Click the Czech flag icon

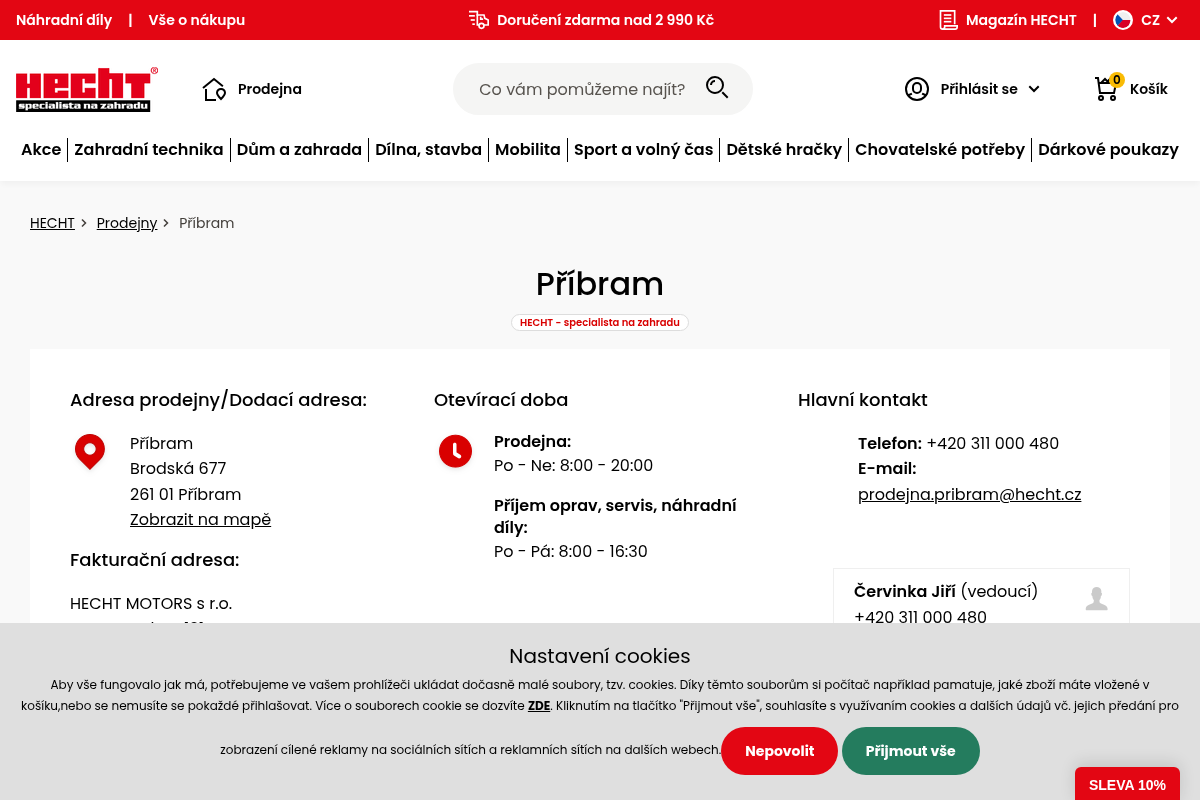[1123, 20]
